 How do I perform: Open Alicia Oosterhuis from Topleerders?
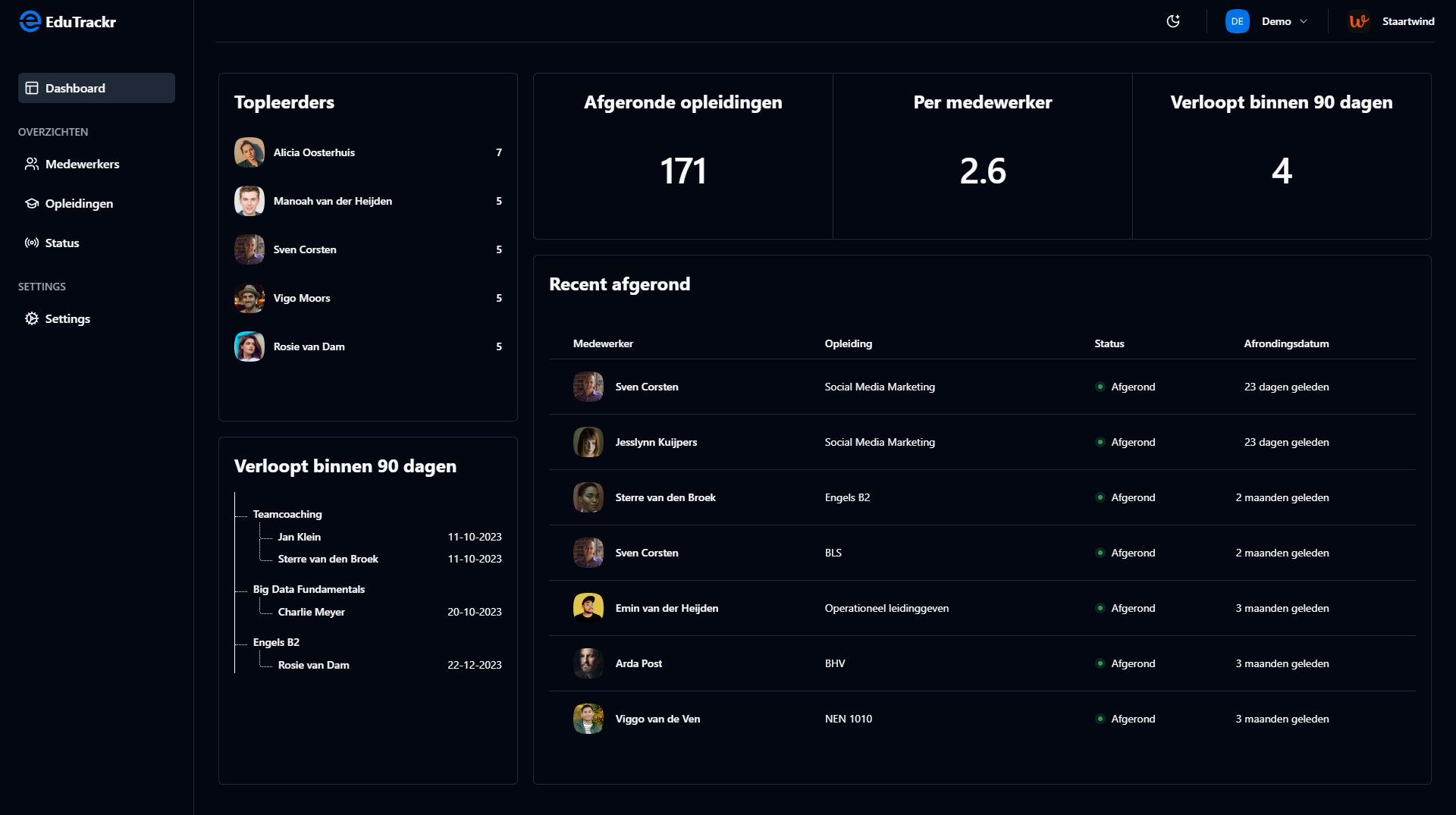point(314,152)
